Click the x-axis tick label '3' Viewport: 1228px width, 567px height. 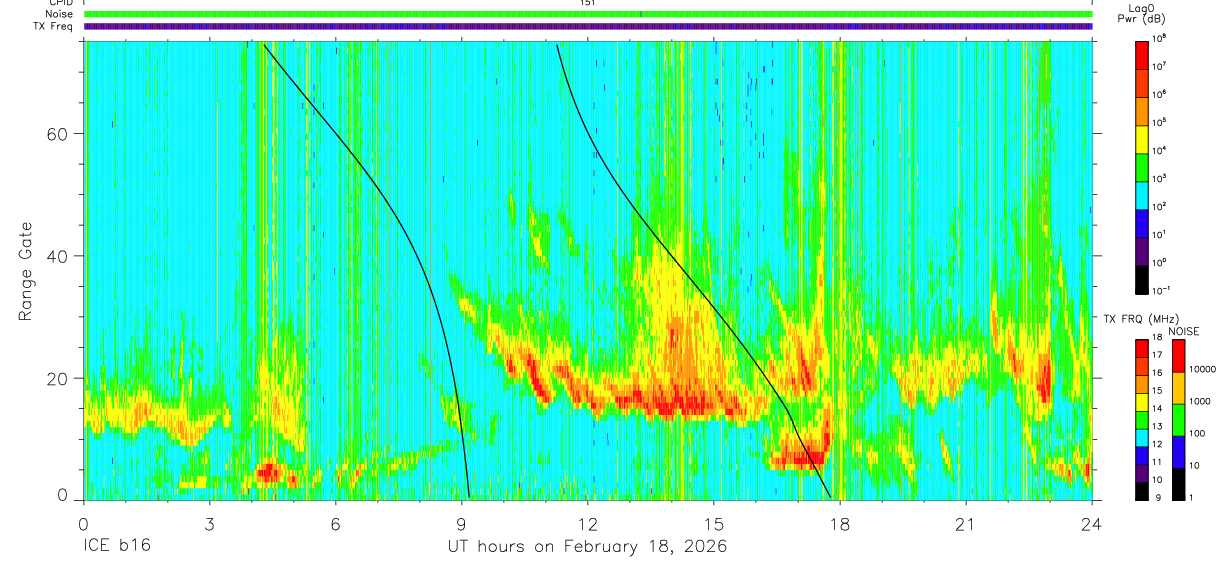click(209, 523)
